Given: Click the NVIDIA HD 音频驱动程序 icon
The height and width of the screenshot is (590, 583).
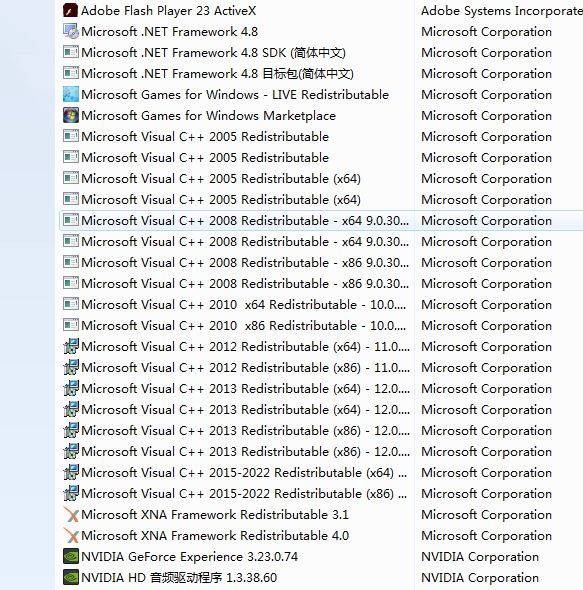Looking at the screenshot, I should pyautogui.click(x=70, y=578).
